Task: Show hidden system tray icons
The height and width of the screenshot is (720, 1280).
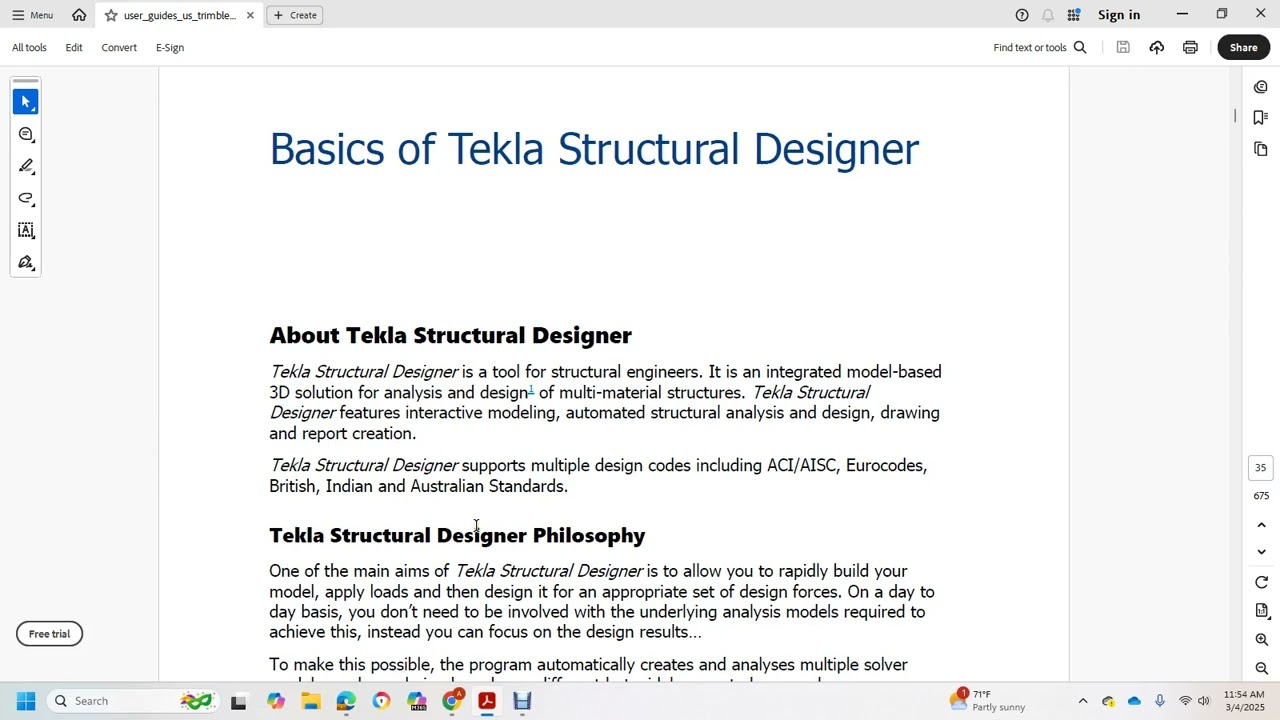Action: point(1083,701)
